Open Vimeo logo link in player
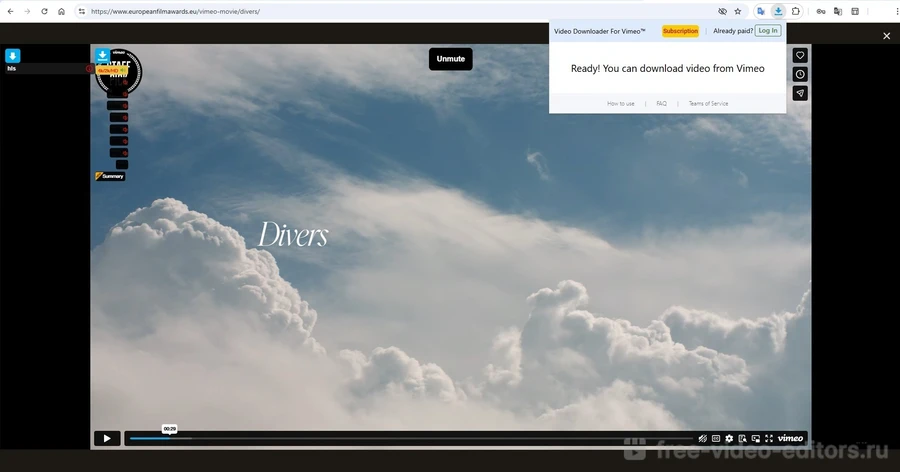 click(790, 439)
